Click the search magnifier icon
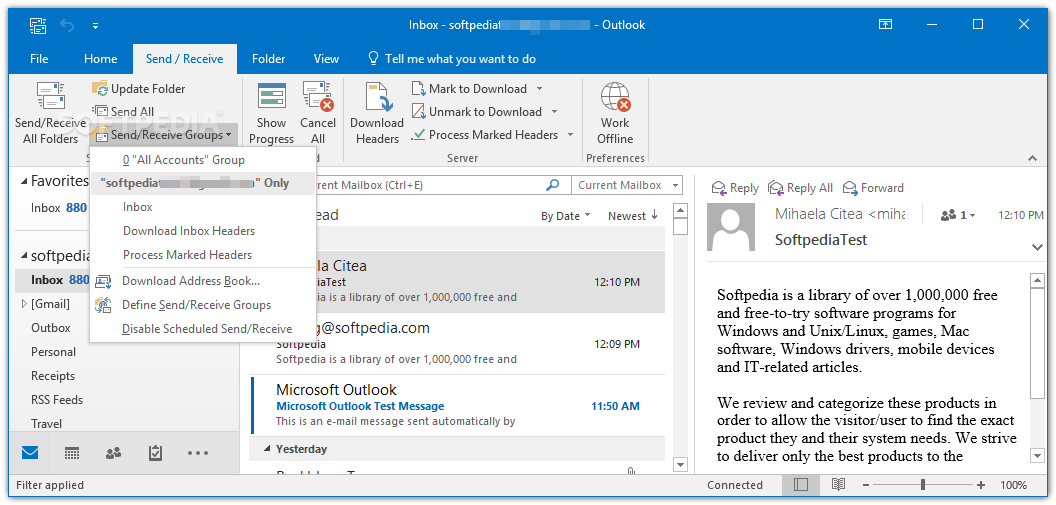 (552, 185)
